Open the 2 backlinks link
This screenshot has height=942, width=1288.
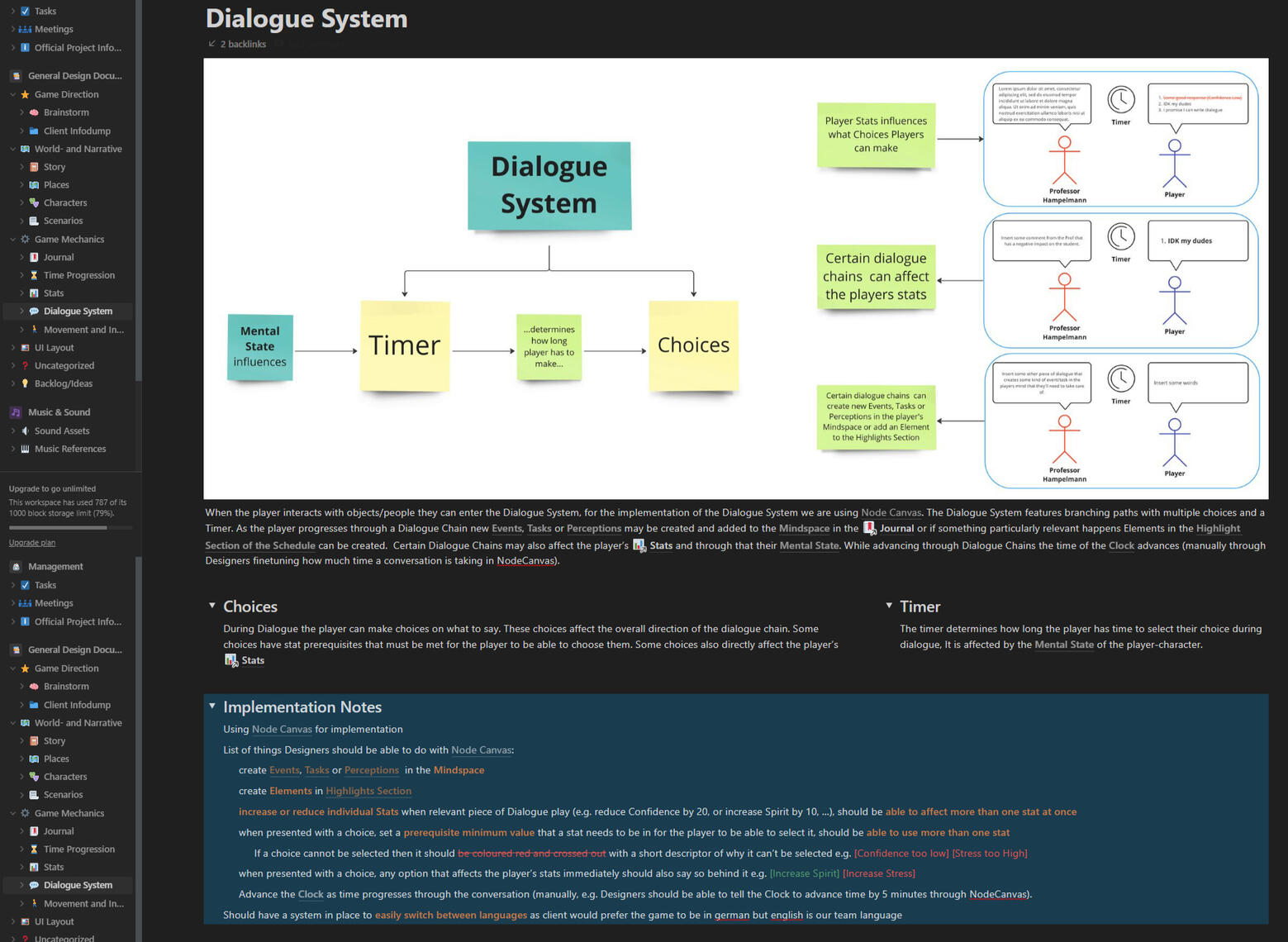pos(243,44)
